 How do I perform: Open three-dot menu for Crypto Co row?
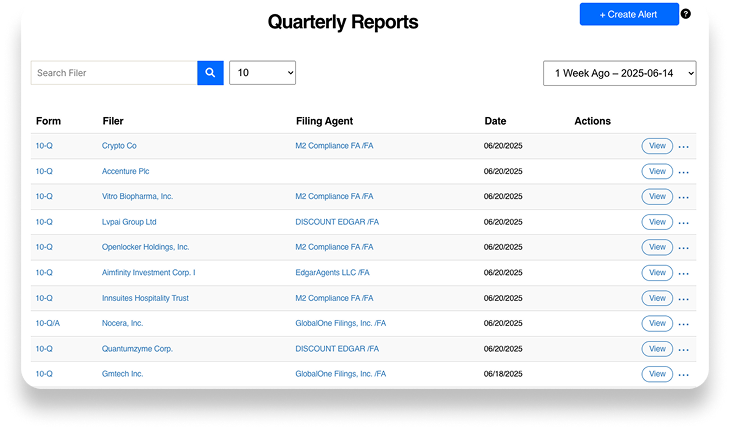click(684, 146)
